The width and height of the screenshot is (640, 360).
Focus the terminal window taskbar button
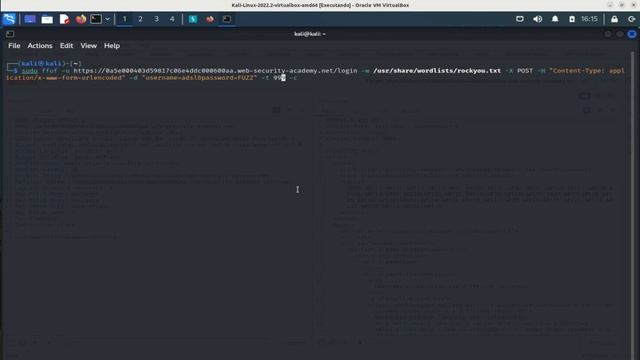pos(227,19)
